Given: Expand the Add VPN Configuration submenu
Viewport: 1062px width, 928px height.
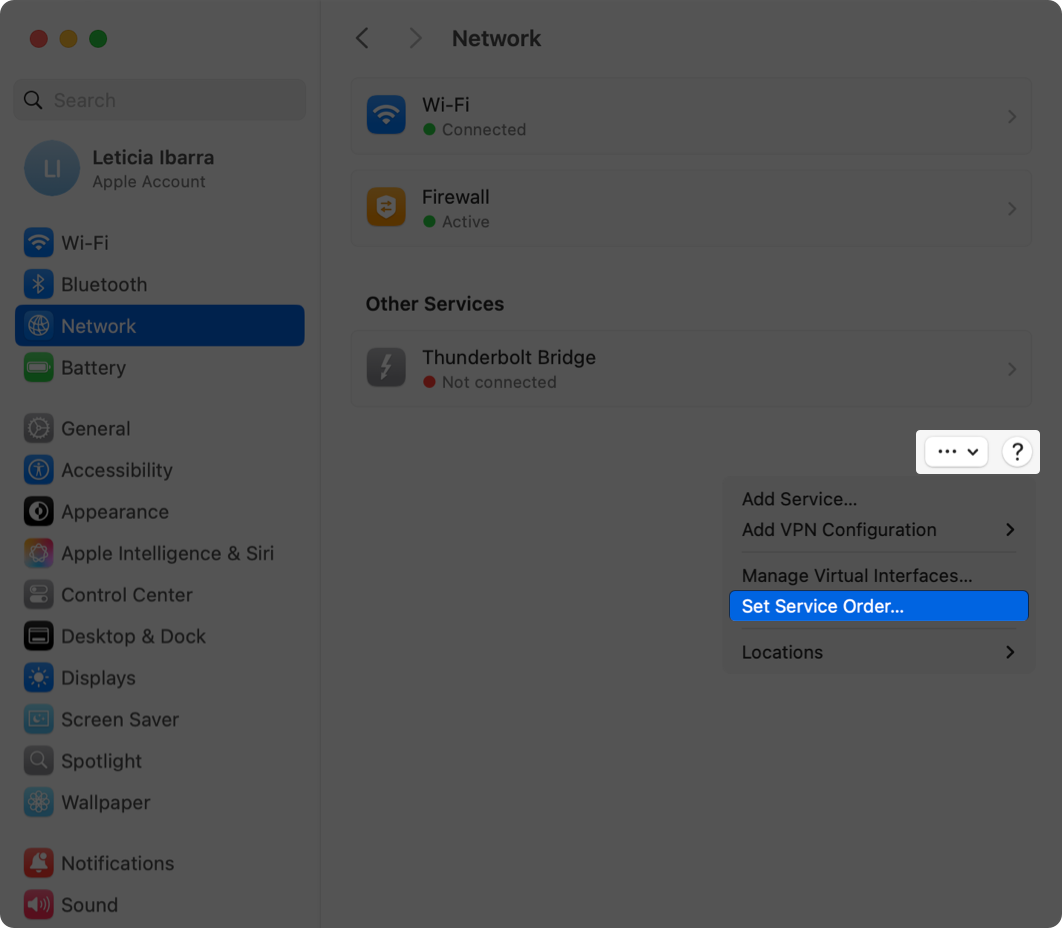Looking at the screenshot, I should pyautogui.click(x=878, y=530).
